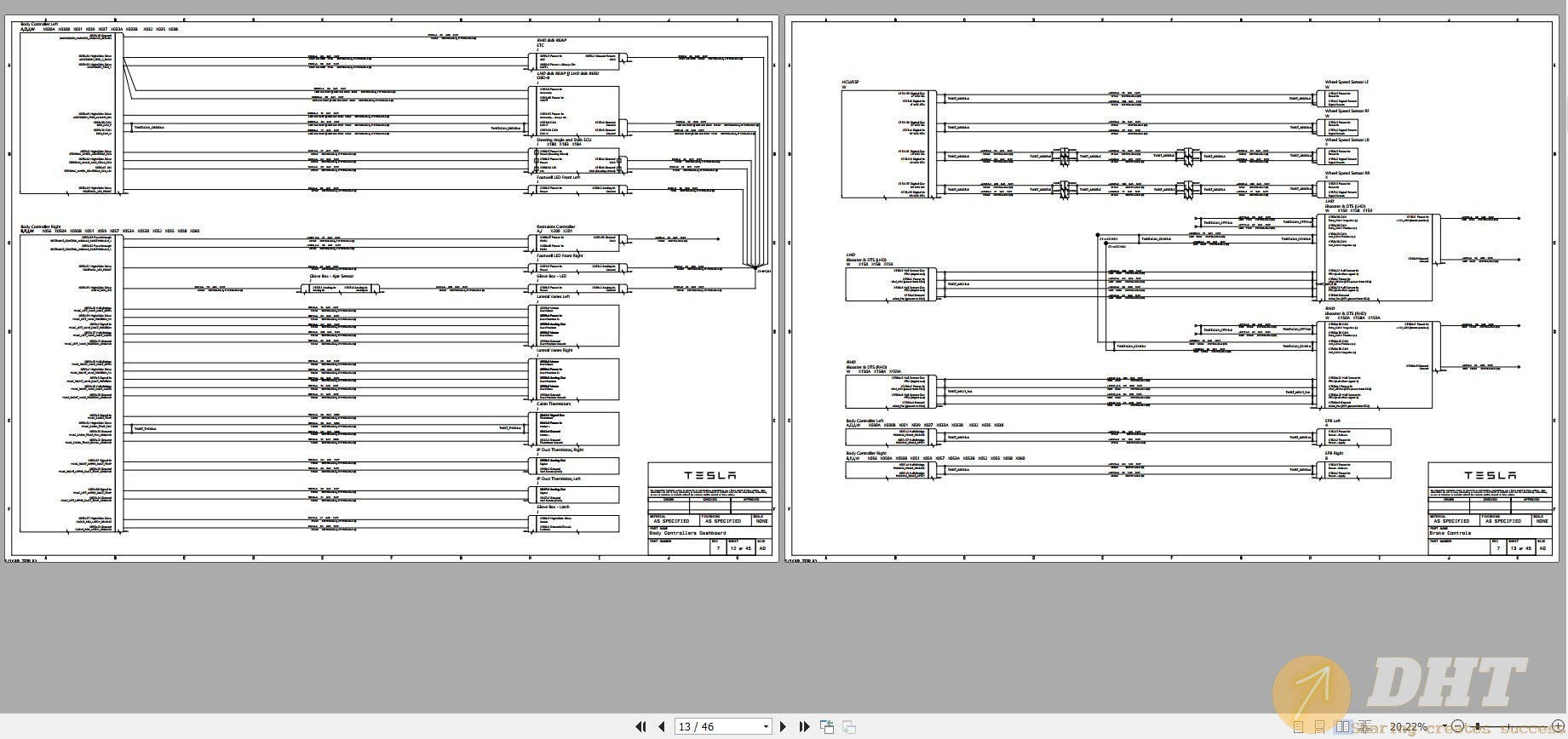Viewport: 1568px width, 739px height.
Task: Go to the previous page
Action: click(x=661, y=726)
